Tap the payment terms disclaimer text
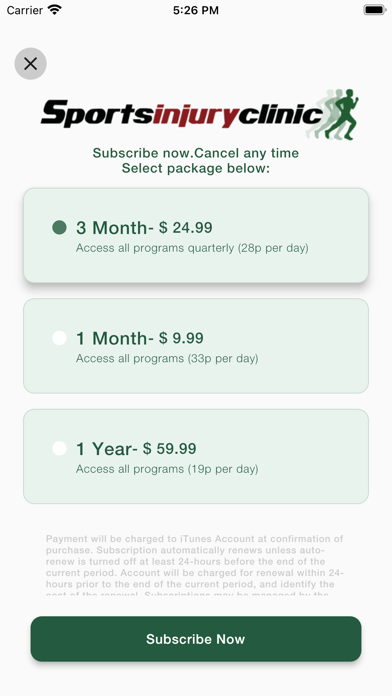 pyautogui.click(x=195, y=566)
